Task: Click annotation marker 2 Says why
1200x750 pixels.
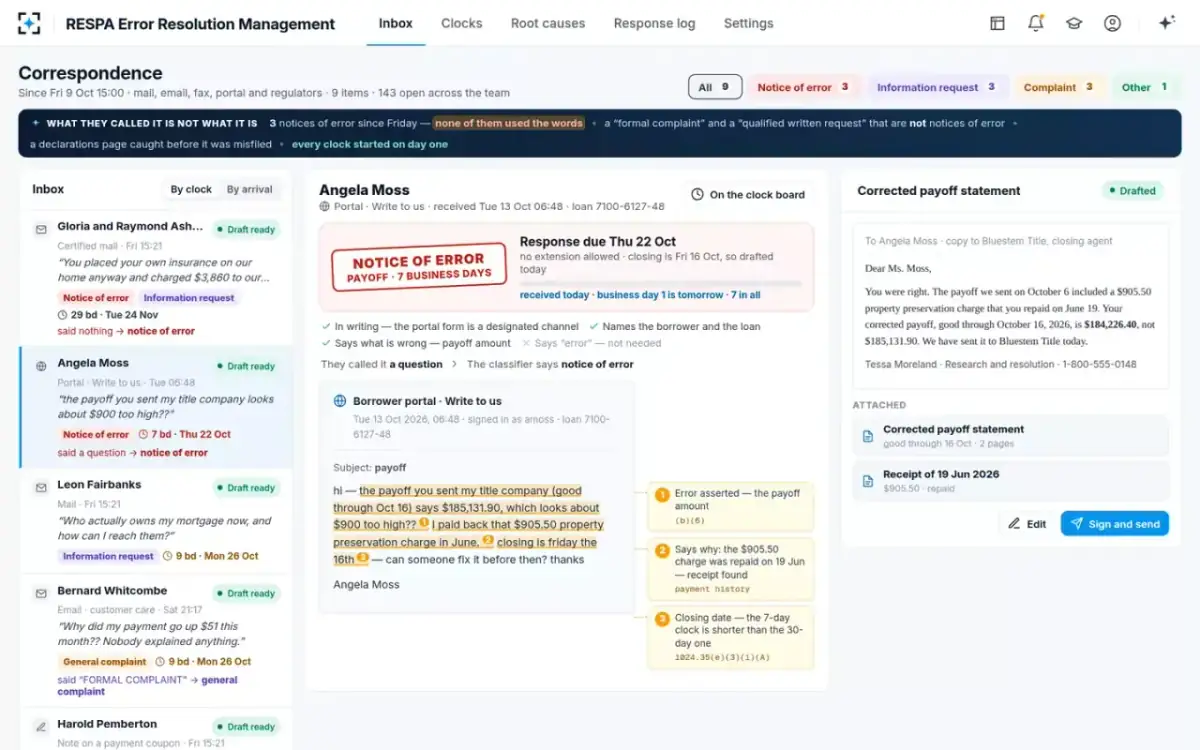Action: [x=662, y=550]
